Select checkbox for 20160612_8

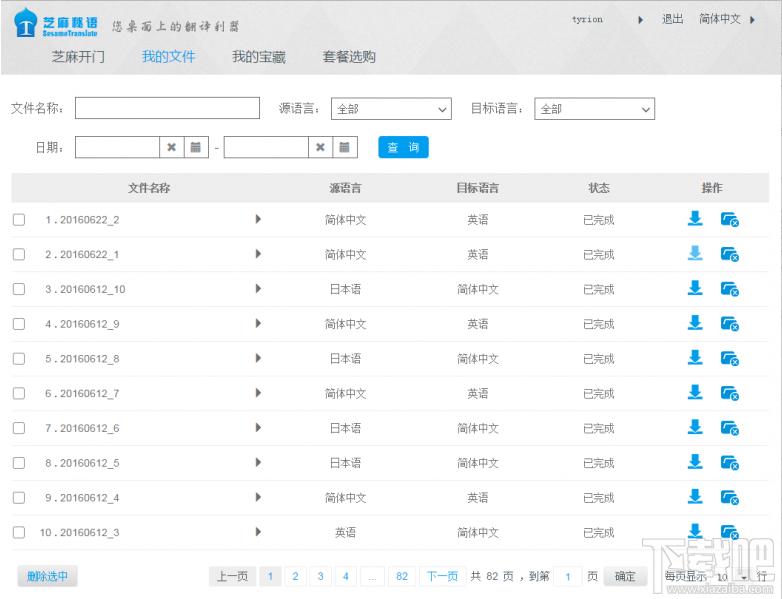19,359
